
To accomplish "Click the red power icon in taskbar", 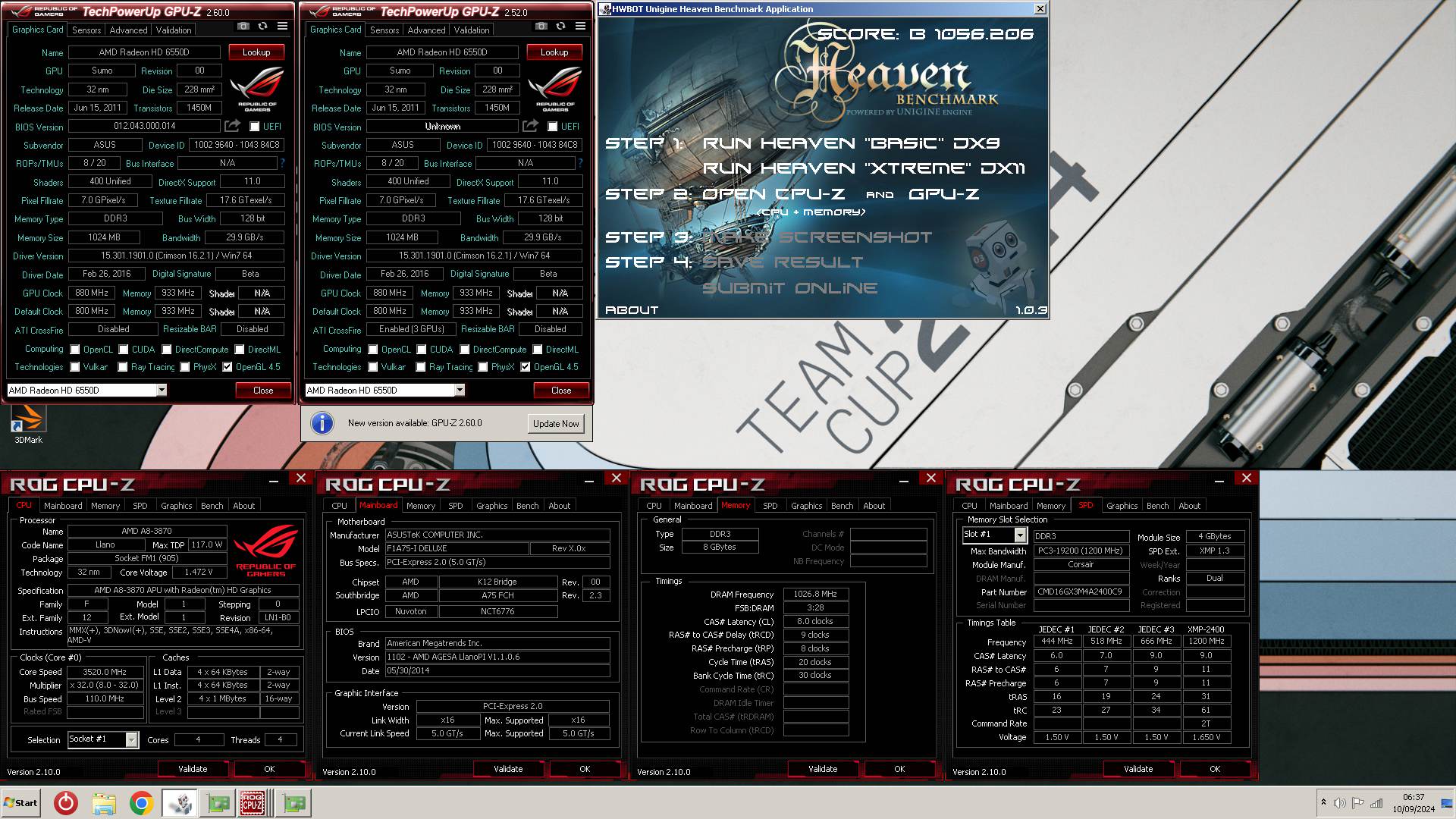I will tap(66, 803).
